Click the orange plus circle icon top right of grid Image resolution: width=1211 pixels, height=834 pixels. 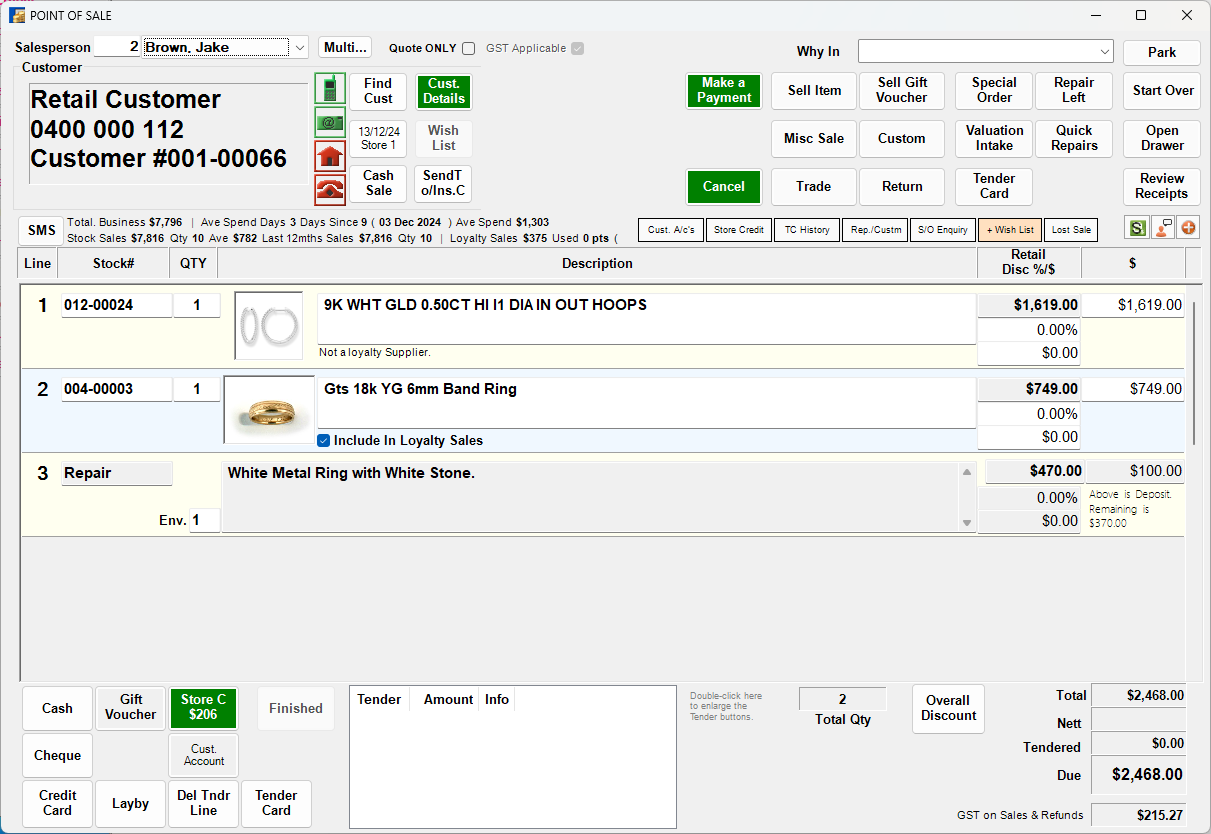[1188, 228]
